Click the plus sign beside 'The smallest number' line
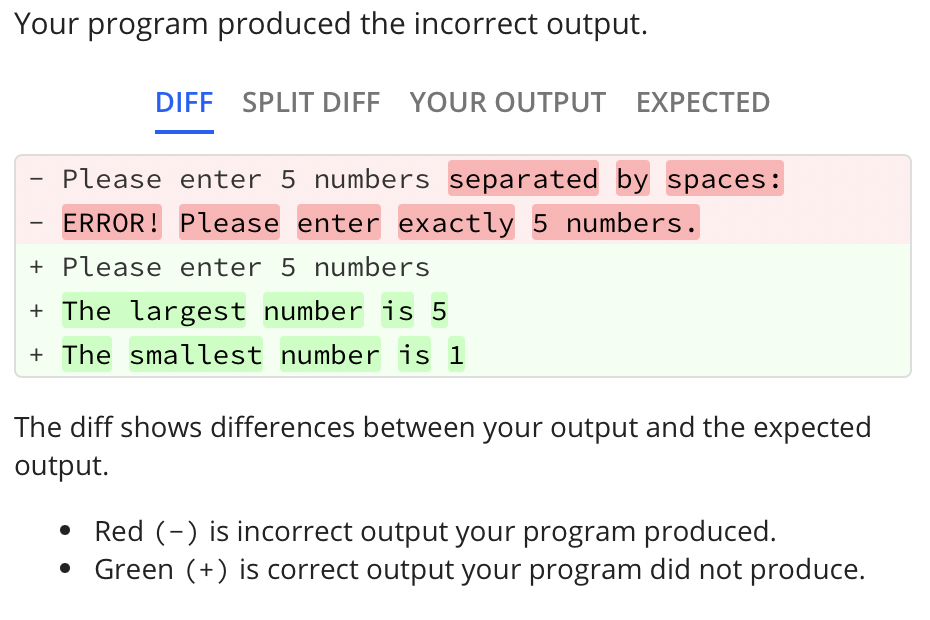The height and width of the screenshot is (620, 930). point(36,355)
